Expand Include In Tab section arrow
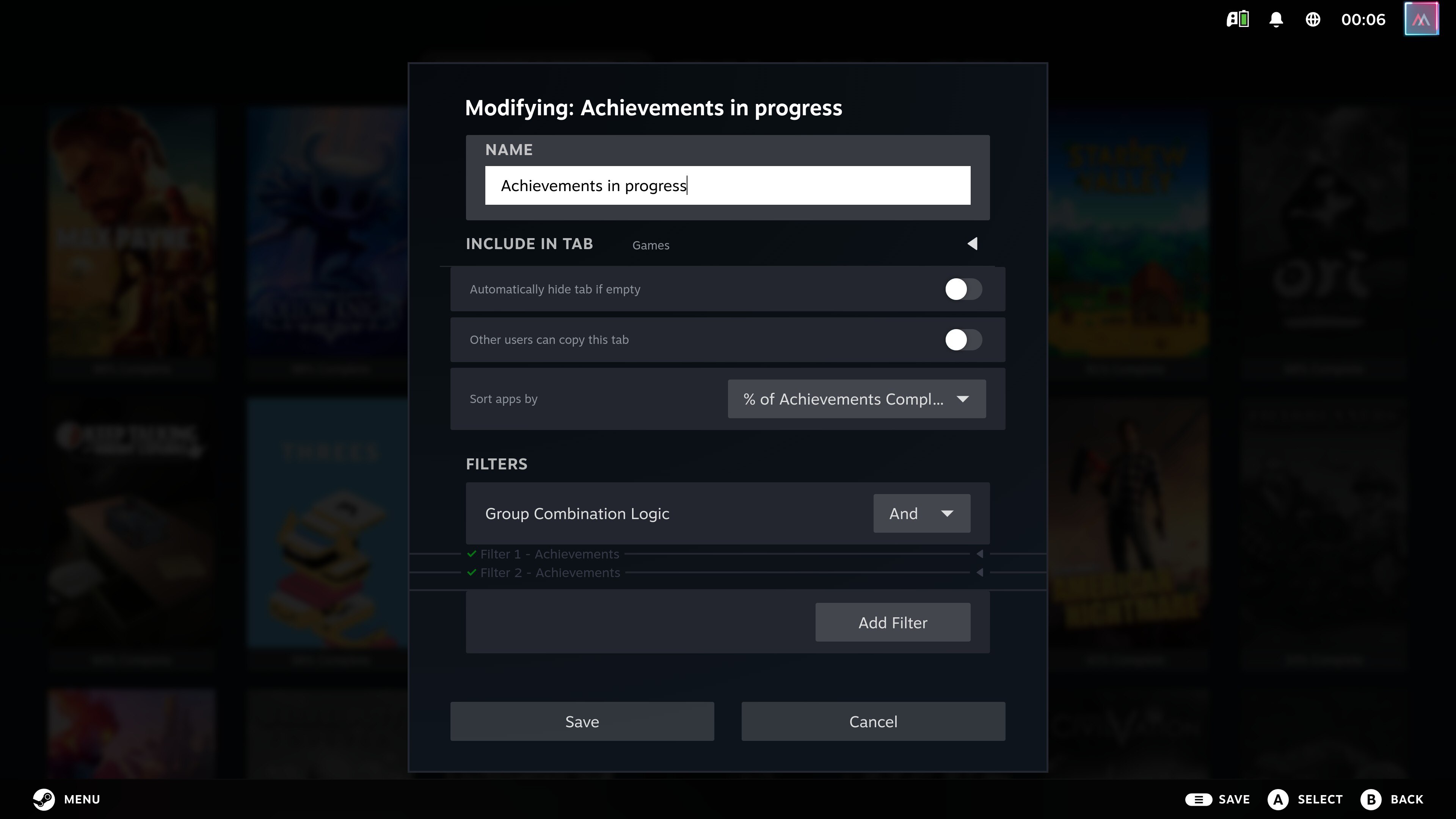Screen dimensions: 1456x819 pos(972,243)
